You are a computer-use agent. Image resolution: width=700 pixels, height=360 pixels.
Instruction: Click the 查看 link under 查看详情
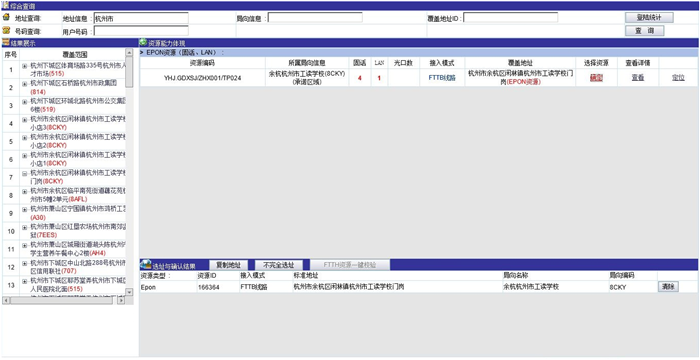pyautogui.click(x=638, y=77)
